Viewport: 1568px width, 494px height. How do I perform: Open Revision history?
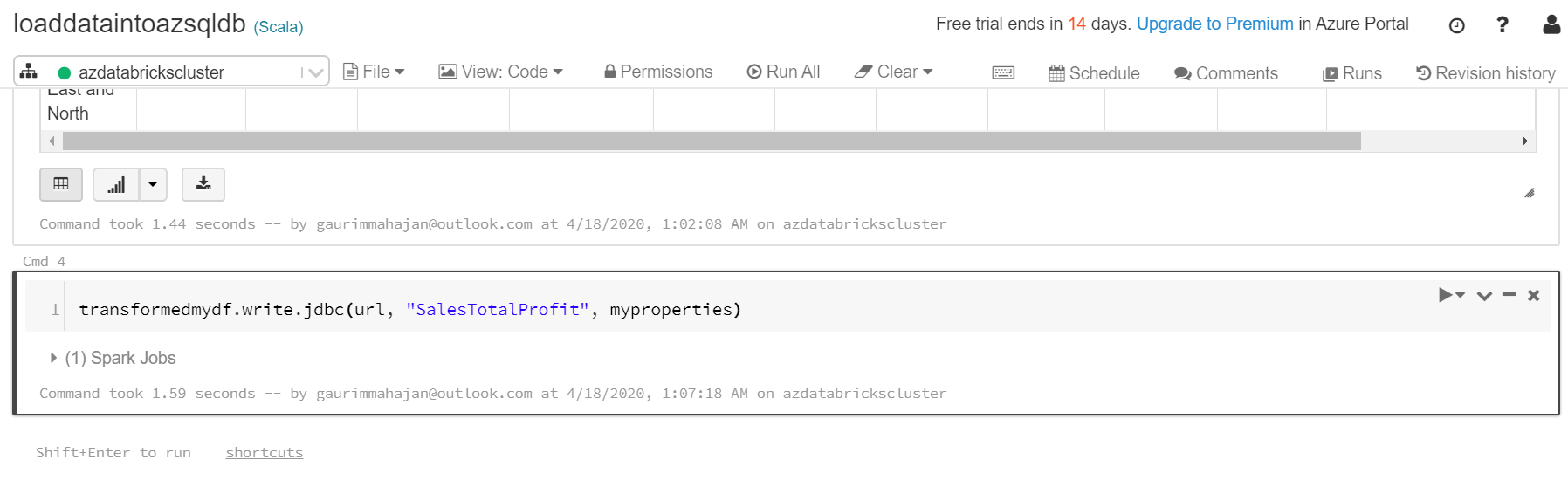click(x=1486, y=73)
